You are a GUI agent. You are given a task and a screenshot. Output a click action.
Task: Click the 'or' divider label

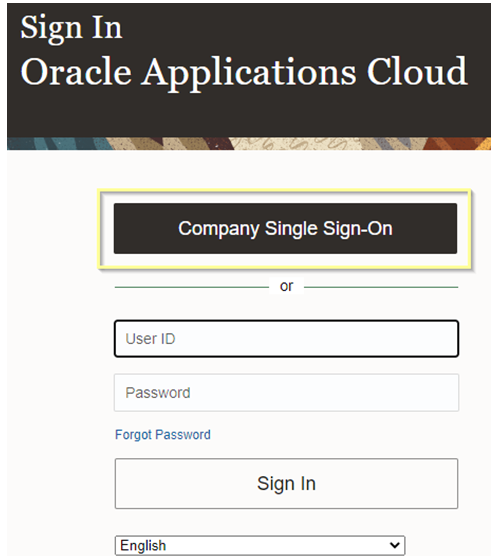[x=286, y=286]
